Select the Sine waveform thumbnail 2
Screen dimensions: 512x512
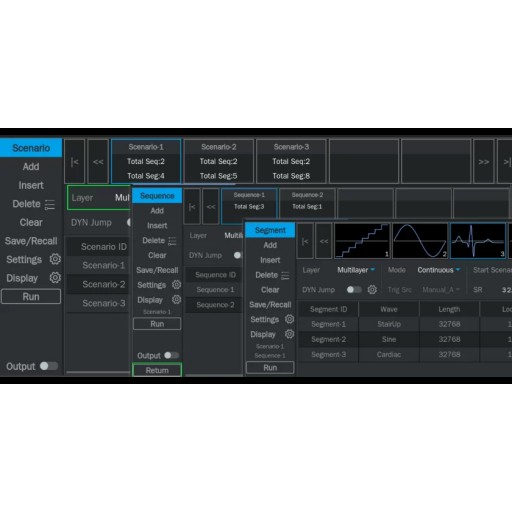click(420, 241)
